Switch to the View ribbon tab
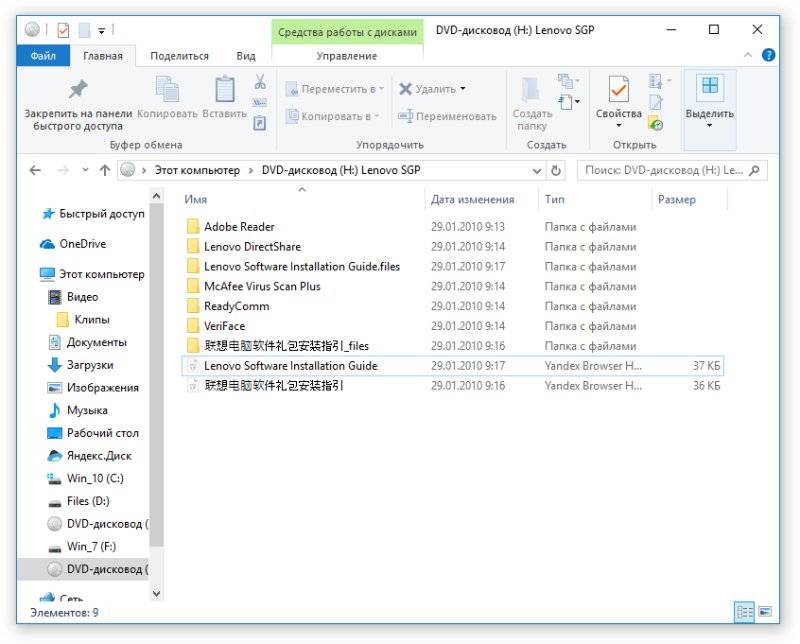Viewport: 800px width, 644px height. [245, 56]
